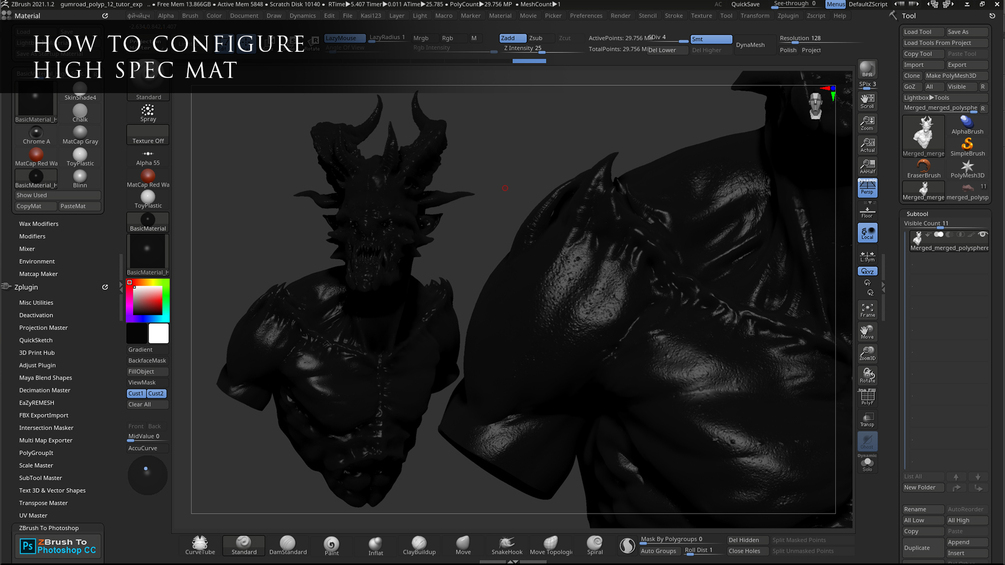This screenshot has height=565, width=1005.
Task: Open the Stroke menu
Action: (x=674, y=16)
